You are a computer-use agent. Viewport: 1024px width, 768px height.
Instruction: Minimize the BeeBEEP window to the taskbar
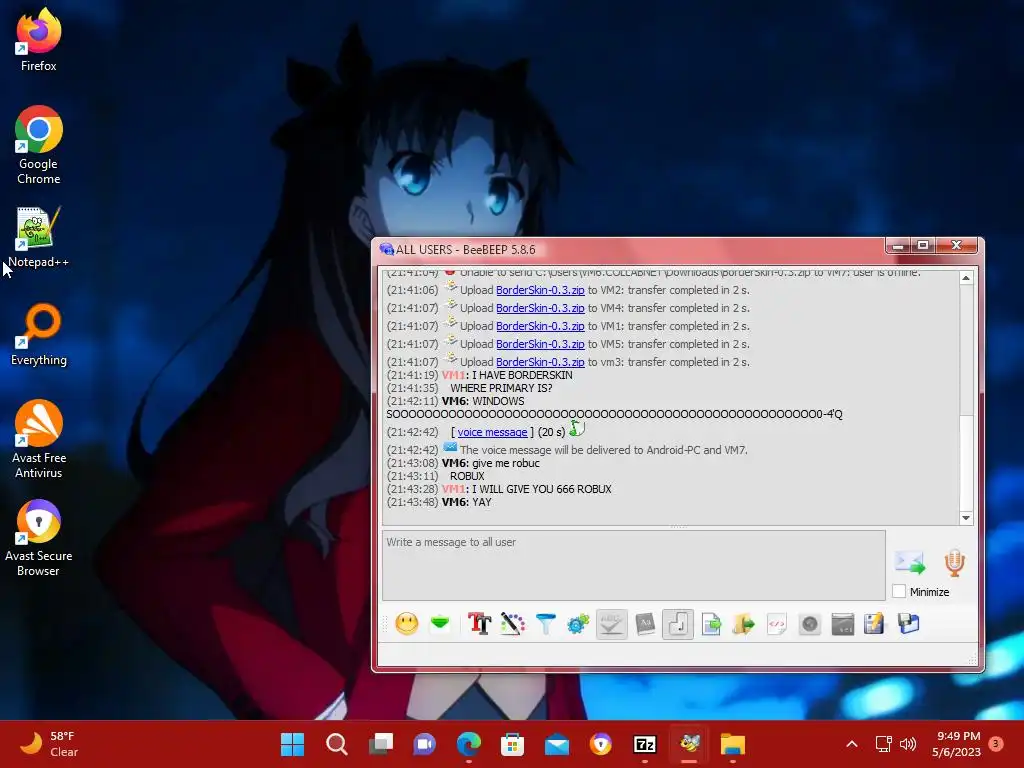coord(898,246)
